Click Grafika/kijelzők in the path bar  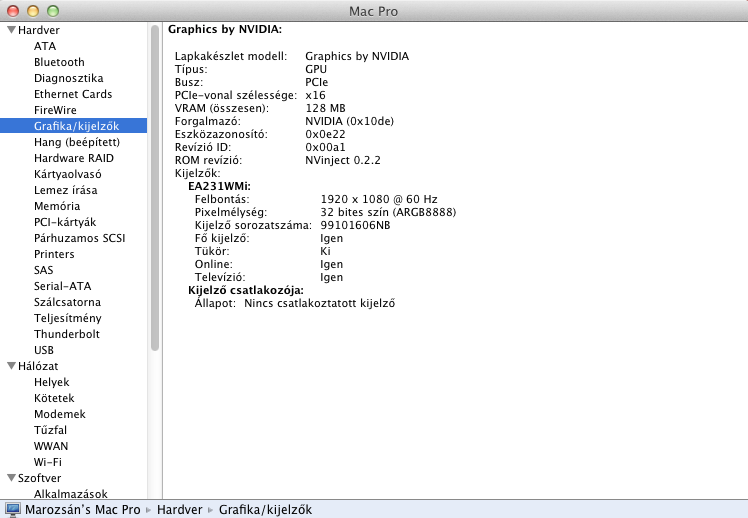pyautogui.click(x=265, y=509)
